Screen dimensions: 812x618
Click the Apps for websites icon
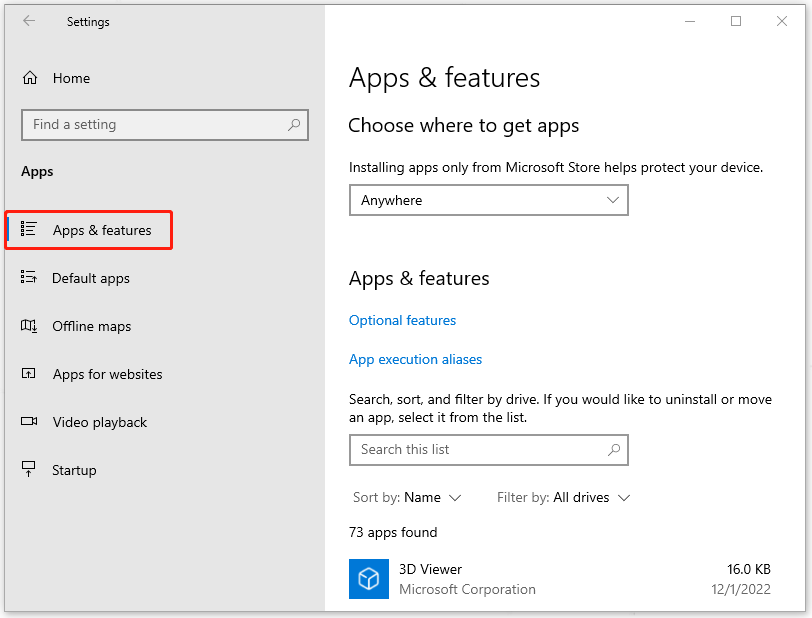[x=31, y=374]
